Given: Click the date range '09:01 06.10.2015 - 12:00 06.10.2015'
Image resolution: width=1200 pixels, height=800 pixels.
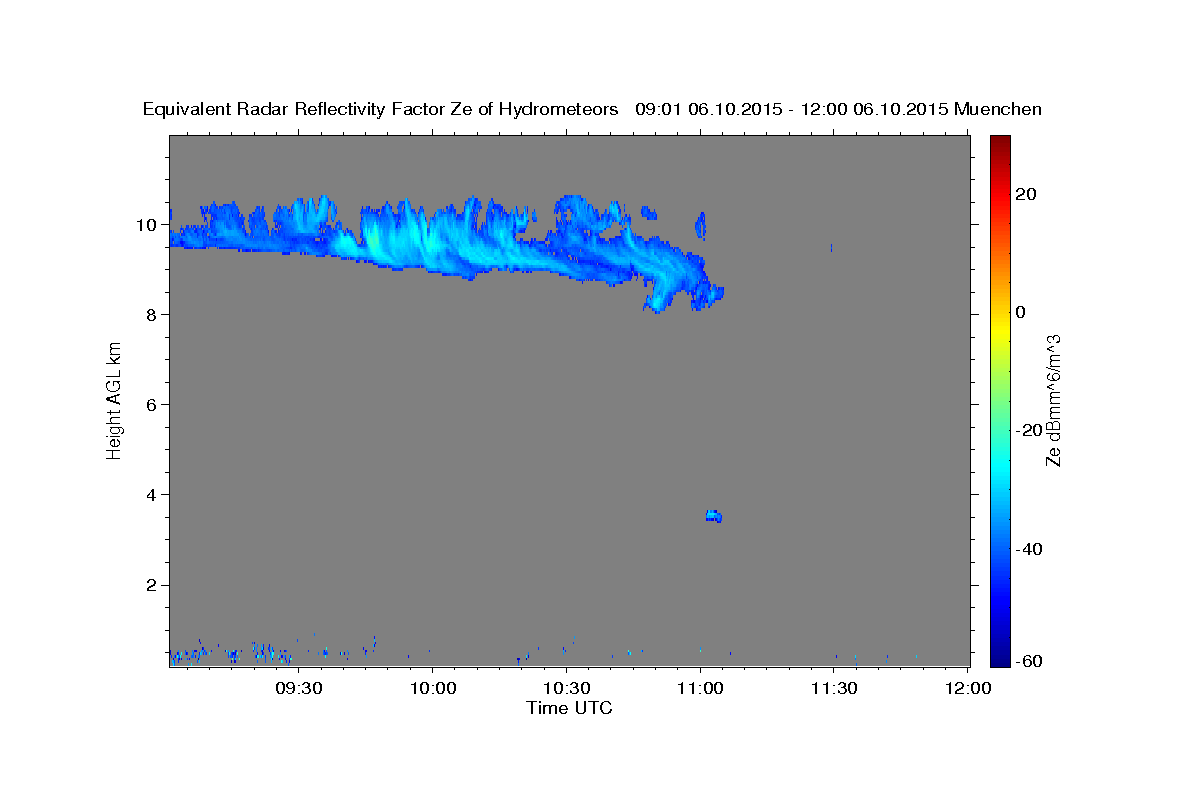Looking at the screenshot, I should pyautogui.click(x=792, y=109).
